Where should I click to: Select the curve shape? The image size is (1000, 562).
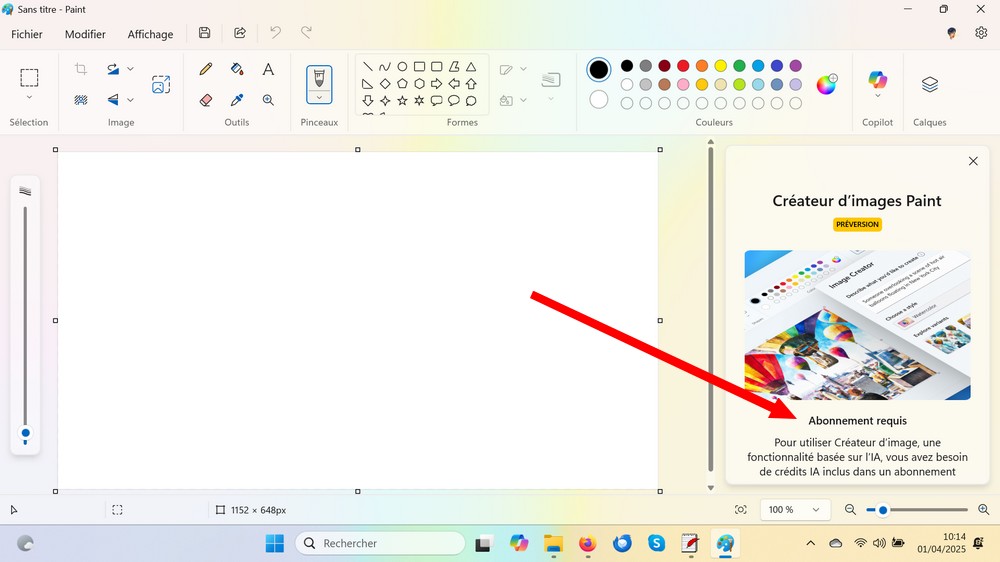pos(385,66)
